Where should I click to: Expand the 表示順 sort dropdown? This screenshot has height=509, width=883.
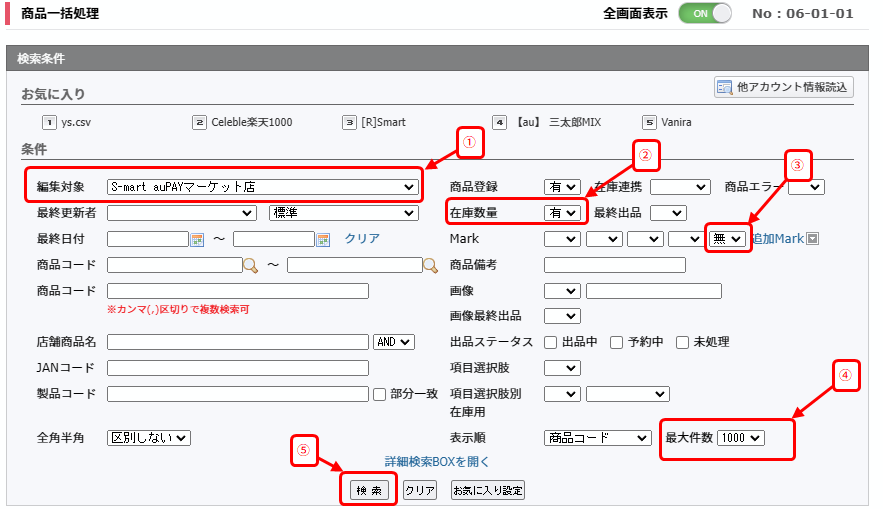pyautogui.click(x=598, y=438)
